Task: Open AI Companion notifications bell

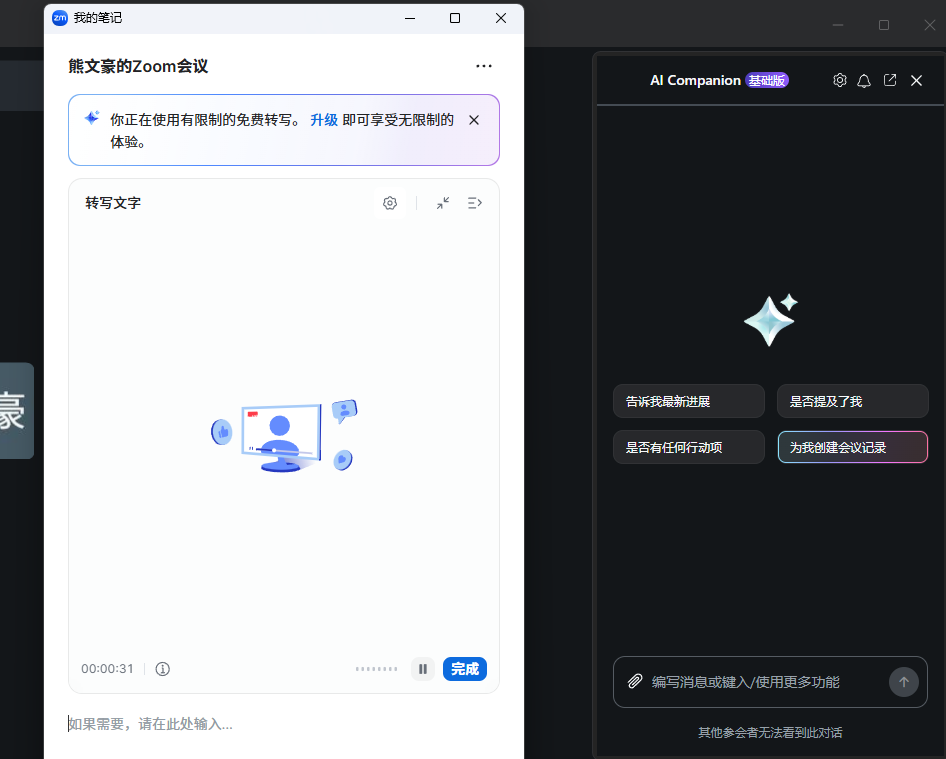Action: coord(864,80)
